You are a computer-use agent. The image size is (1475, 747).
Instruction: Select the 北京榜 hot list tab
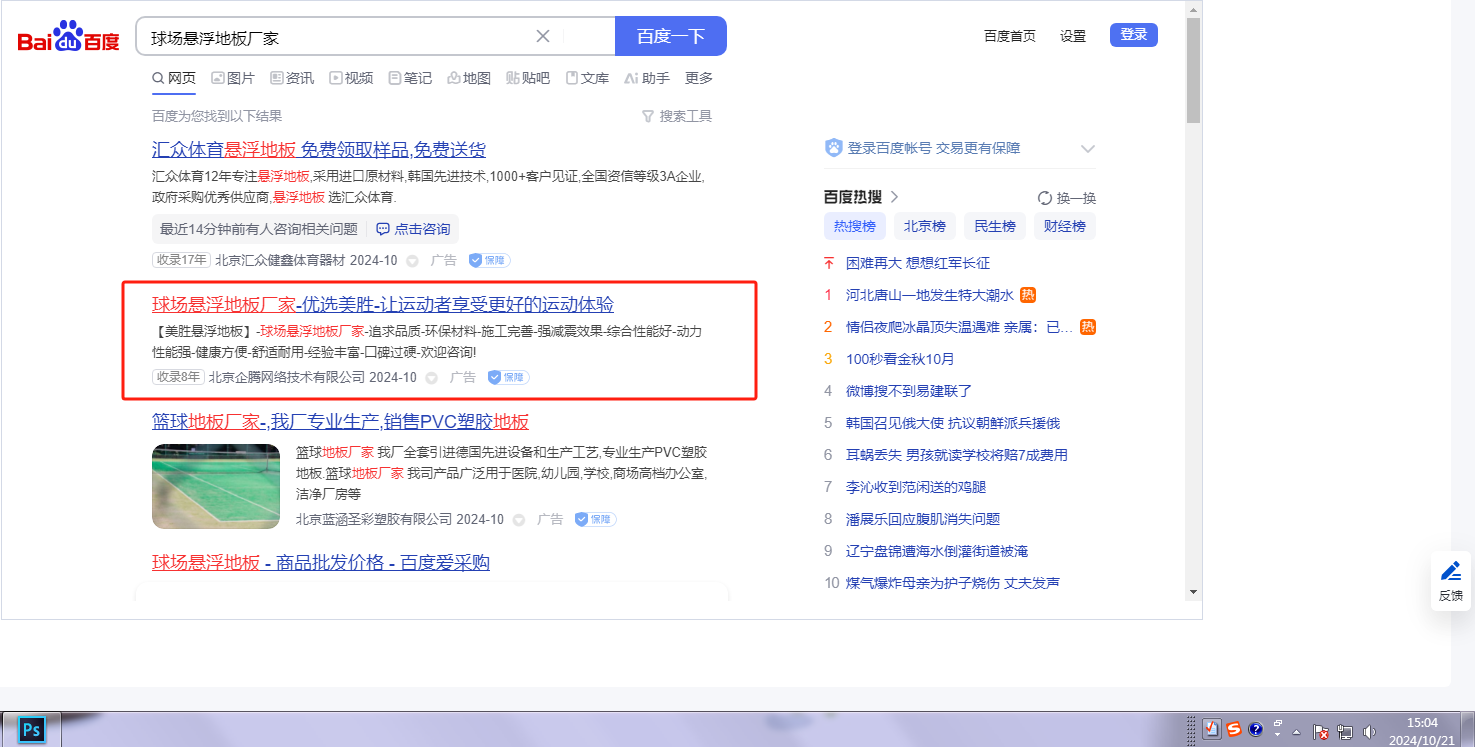point(924,226)
